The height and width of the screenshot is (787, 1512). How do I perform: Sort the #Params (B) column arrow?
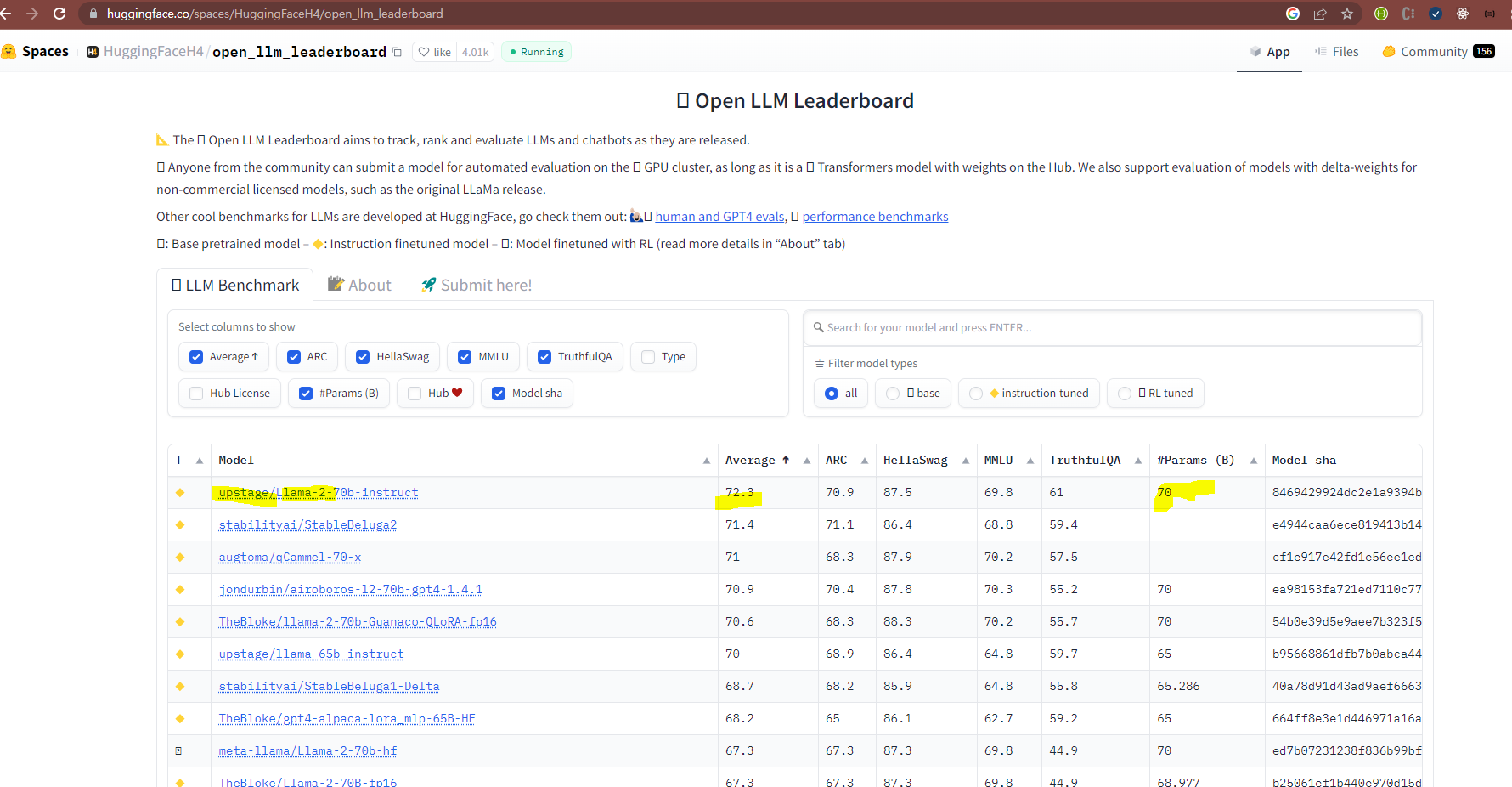(x=1254, y=461)
